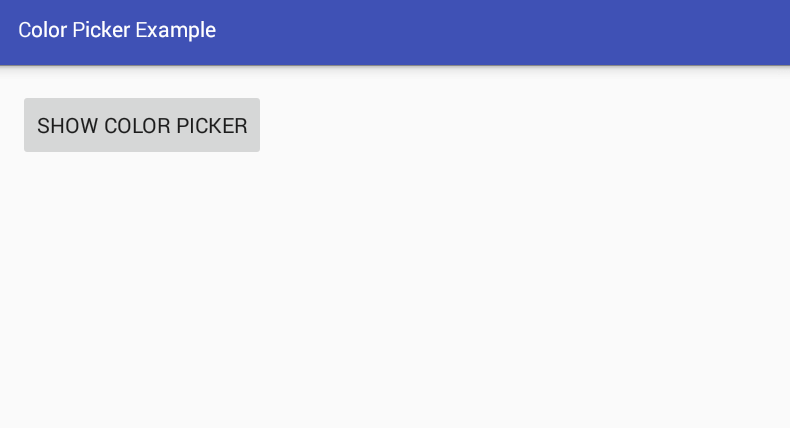Click the word Example in the header

point(175,30)
